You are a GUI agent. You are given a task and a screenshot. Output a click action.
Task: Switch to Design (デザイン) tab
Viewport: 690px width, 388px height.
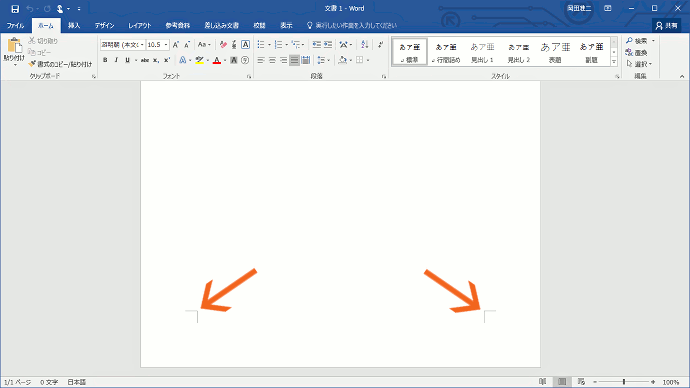pos(105,26)
